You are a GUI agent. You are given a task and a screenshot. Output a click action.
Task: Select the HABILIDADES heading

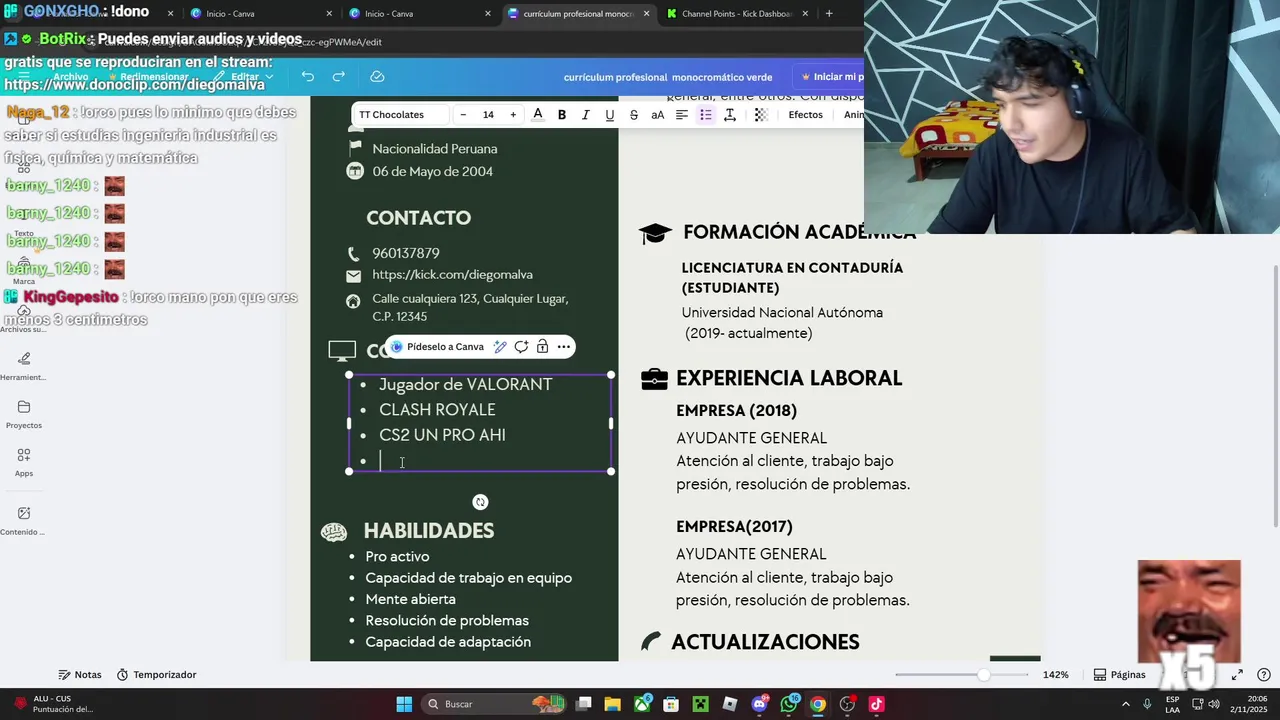click(x=429, y=531)
